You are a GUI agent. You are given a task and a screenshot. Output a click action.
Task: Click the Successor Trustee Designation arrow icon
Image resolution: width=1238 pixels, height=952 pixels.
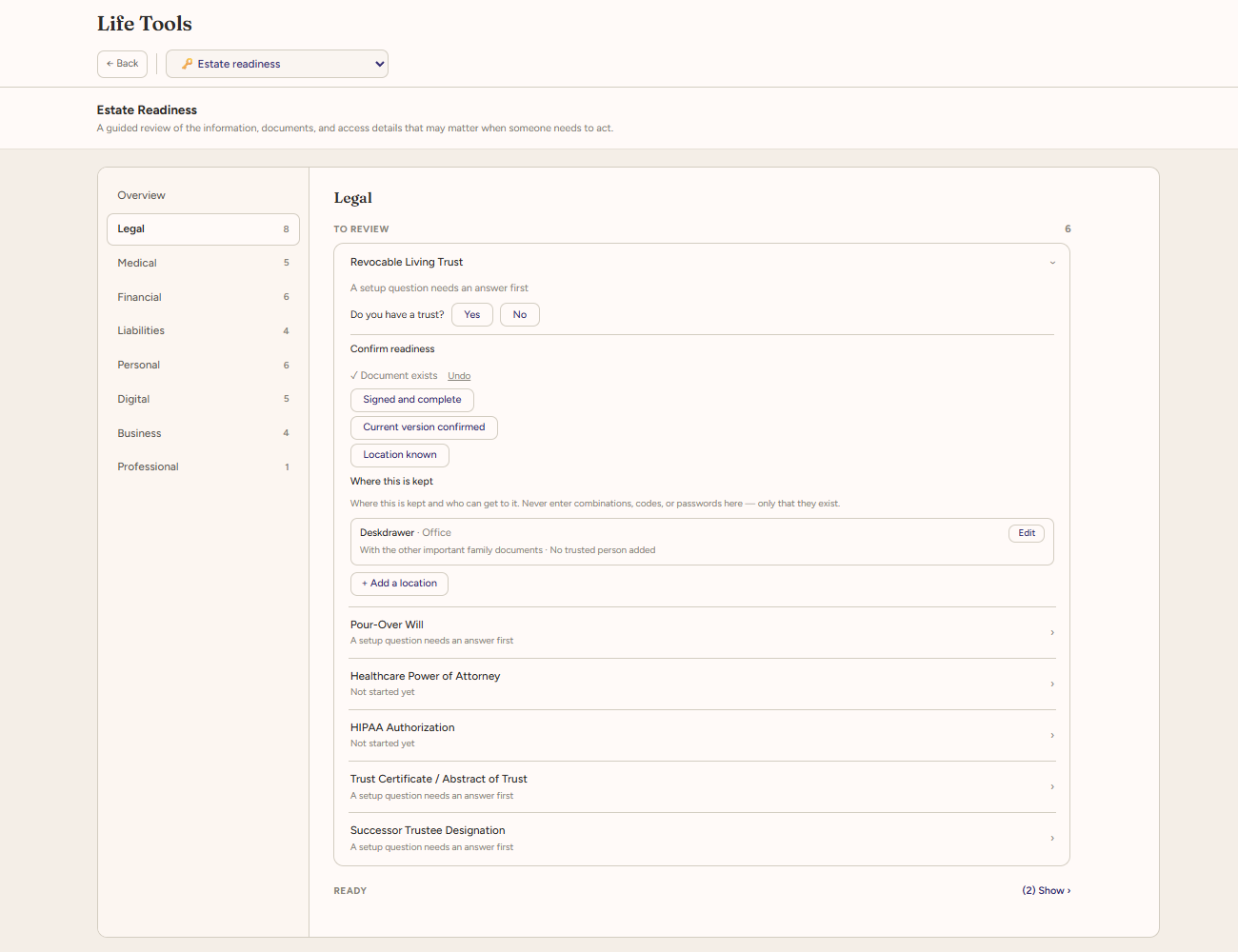tap(1052, 838)
